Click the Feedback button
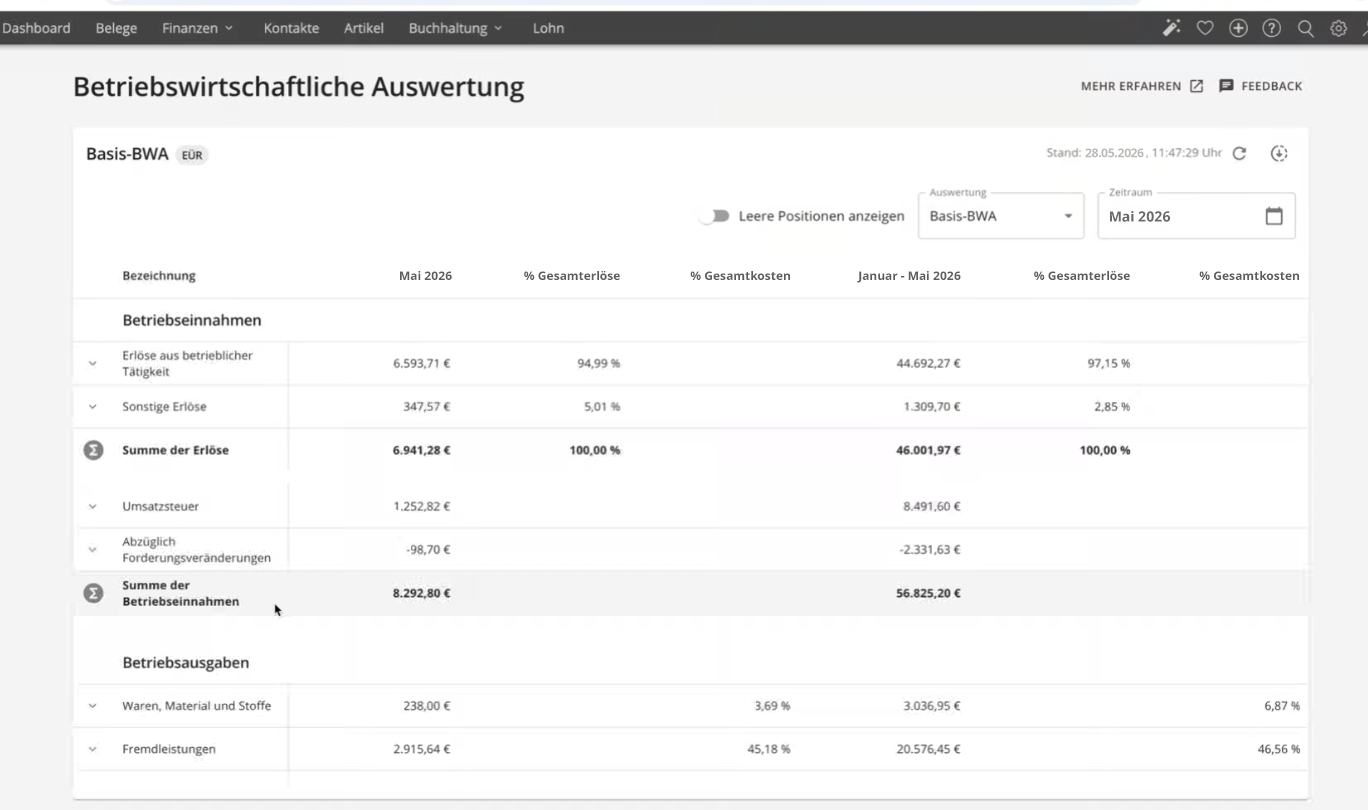The image size is (1368, 810). (1260, 87)
